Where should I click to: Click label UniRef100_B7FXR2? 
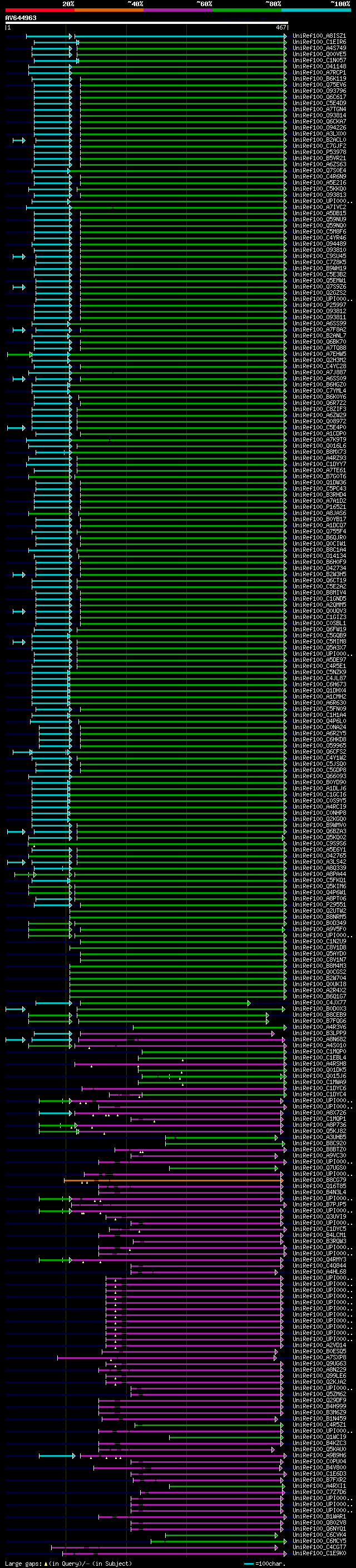click(x=319, y=1480)
